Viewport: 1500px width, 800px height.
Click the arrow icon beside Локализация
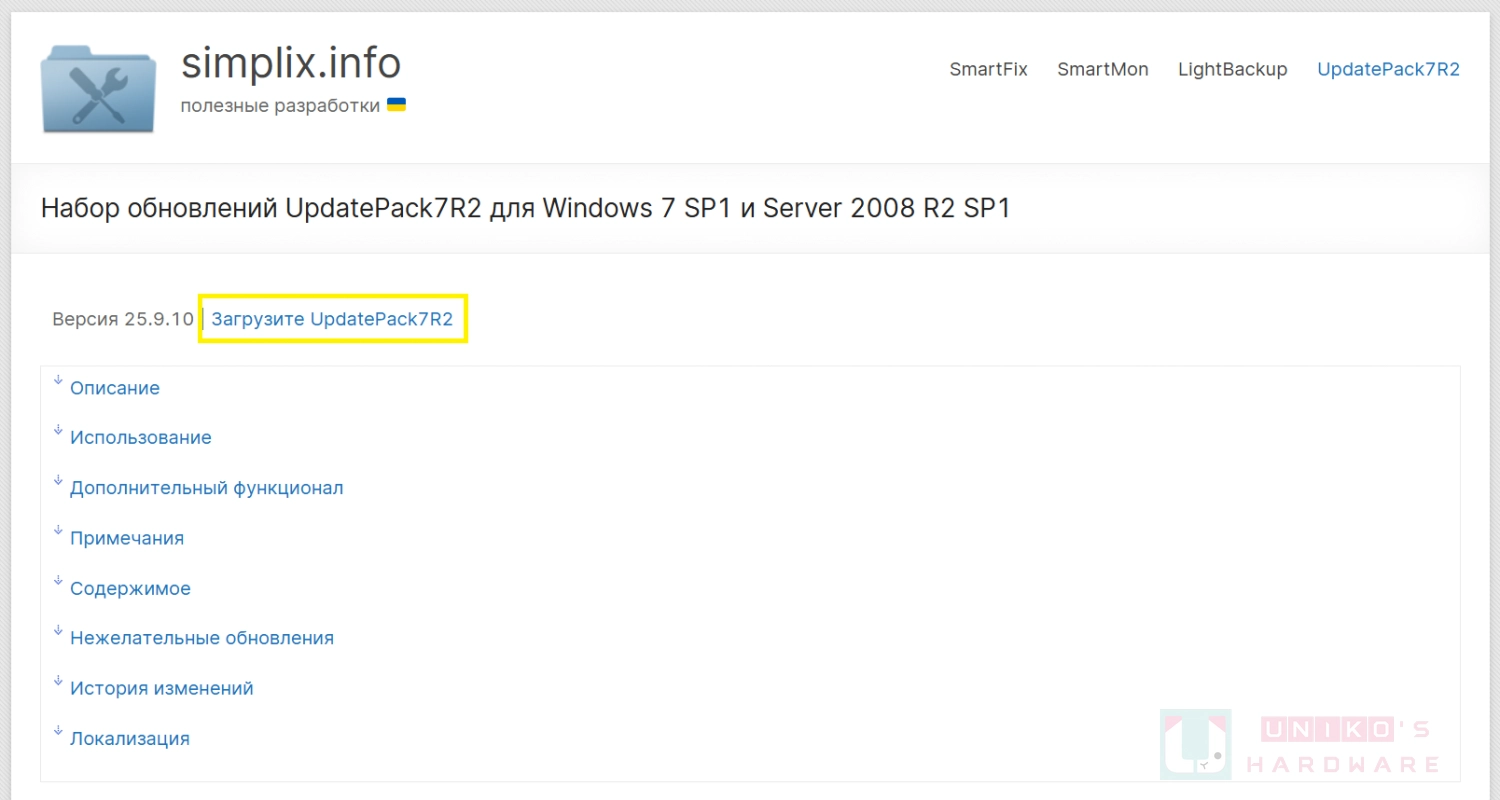(x=58, y=731)
